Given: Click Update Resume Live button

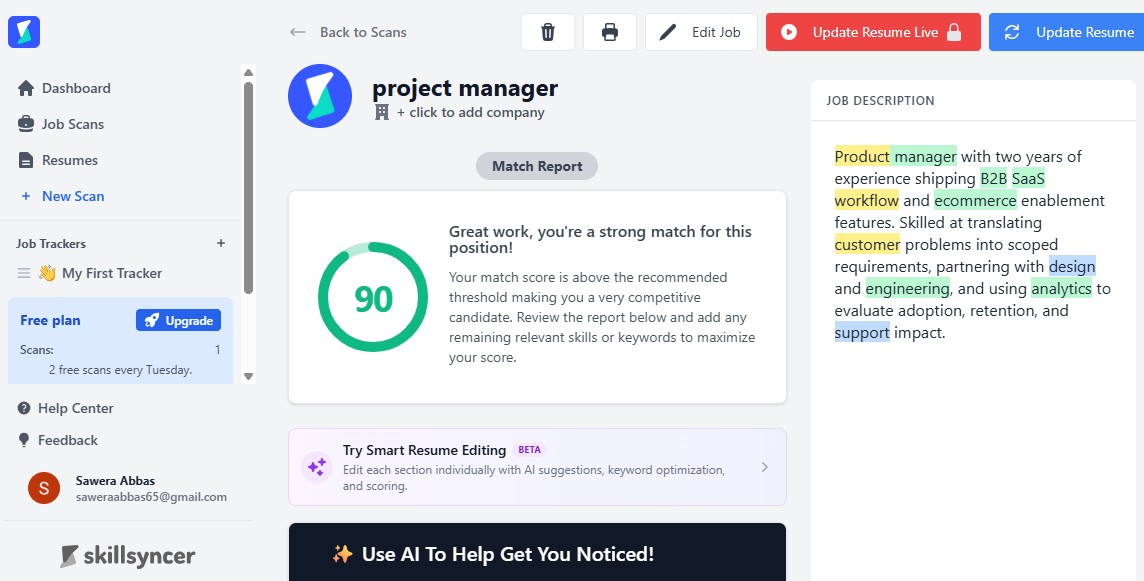Looking at the screenshot, I should (x=873, y=32).
